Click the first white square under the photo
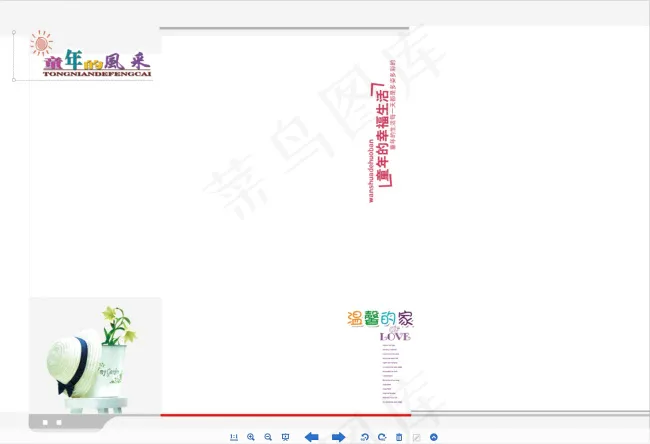This screenshot has width=650, height=444. coord(45,422)
